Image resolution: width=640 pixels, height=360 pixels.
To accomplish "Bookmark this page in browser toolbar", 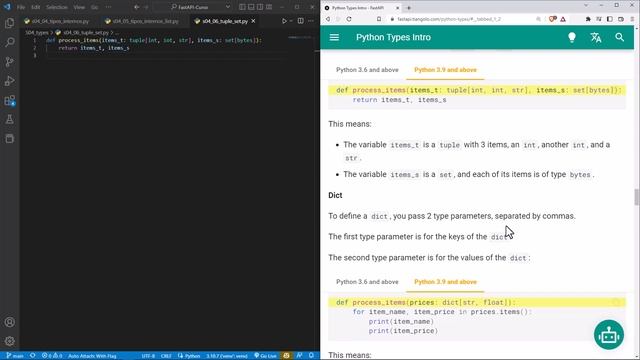I will click(379, 19).
